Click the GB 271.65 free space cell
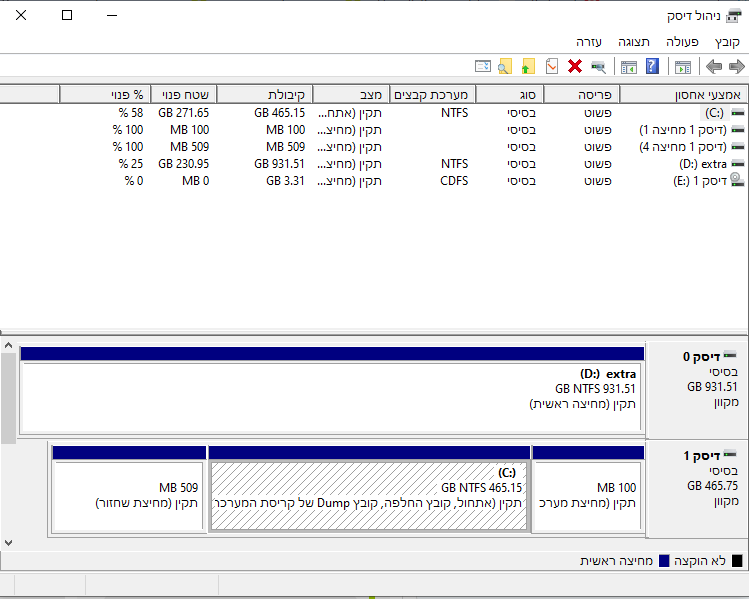 [183, 113]
